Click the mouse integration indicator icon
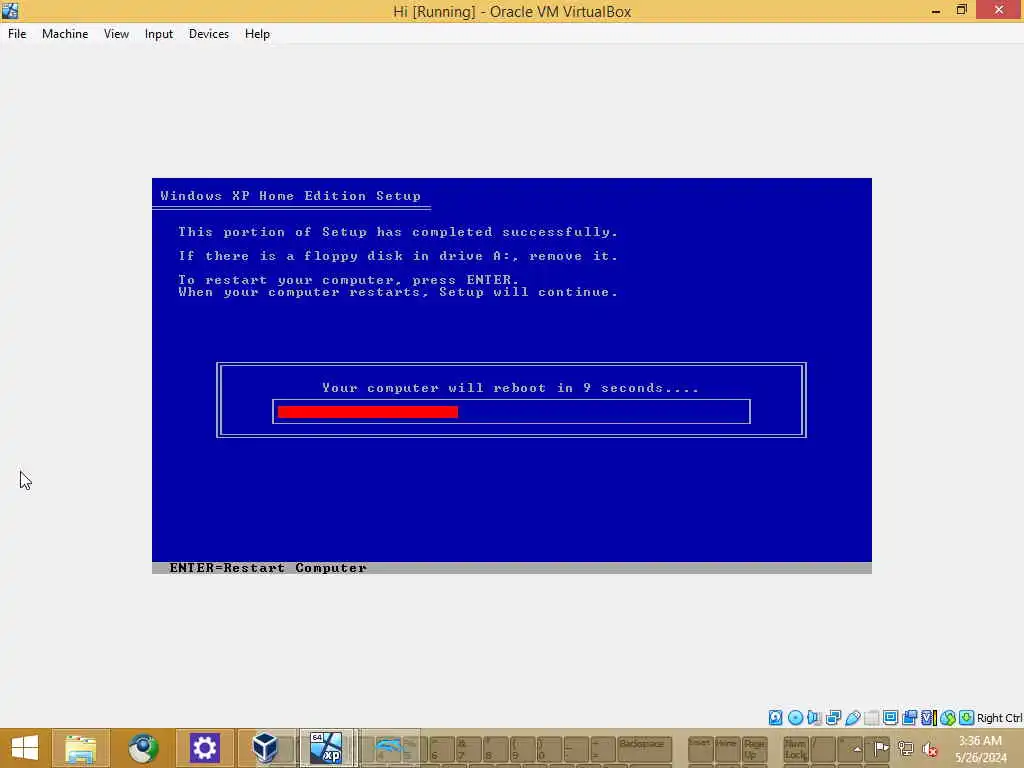 (948, 718)
